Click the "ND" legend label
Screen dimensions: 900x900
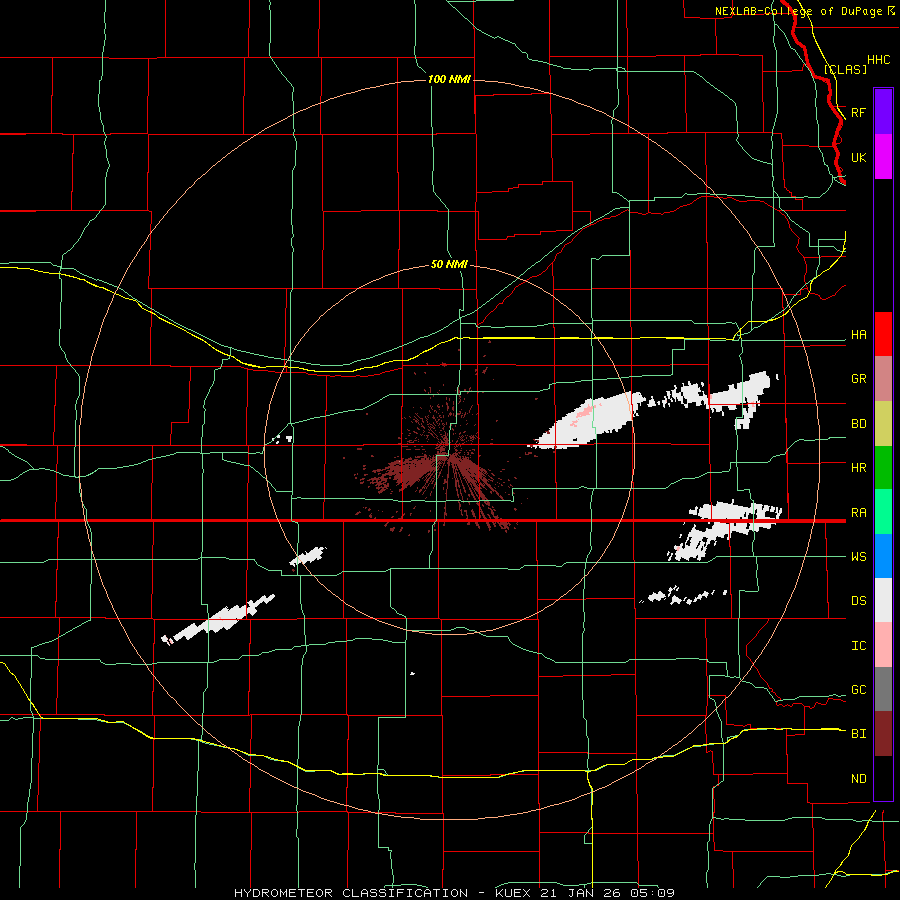(x=858, y=779)
